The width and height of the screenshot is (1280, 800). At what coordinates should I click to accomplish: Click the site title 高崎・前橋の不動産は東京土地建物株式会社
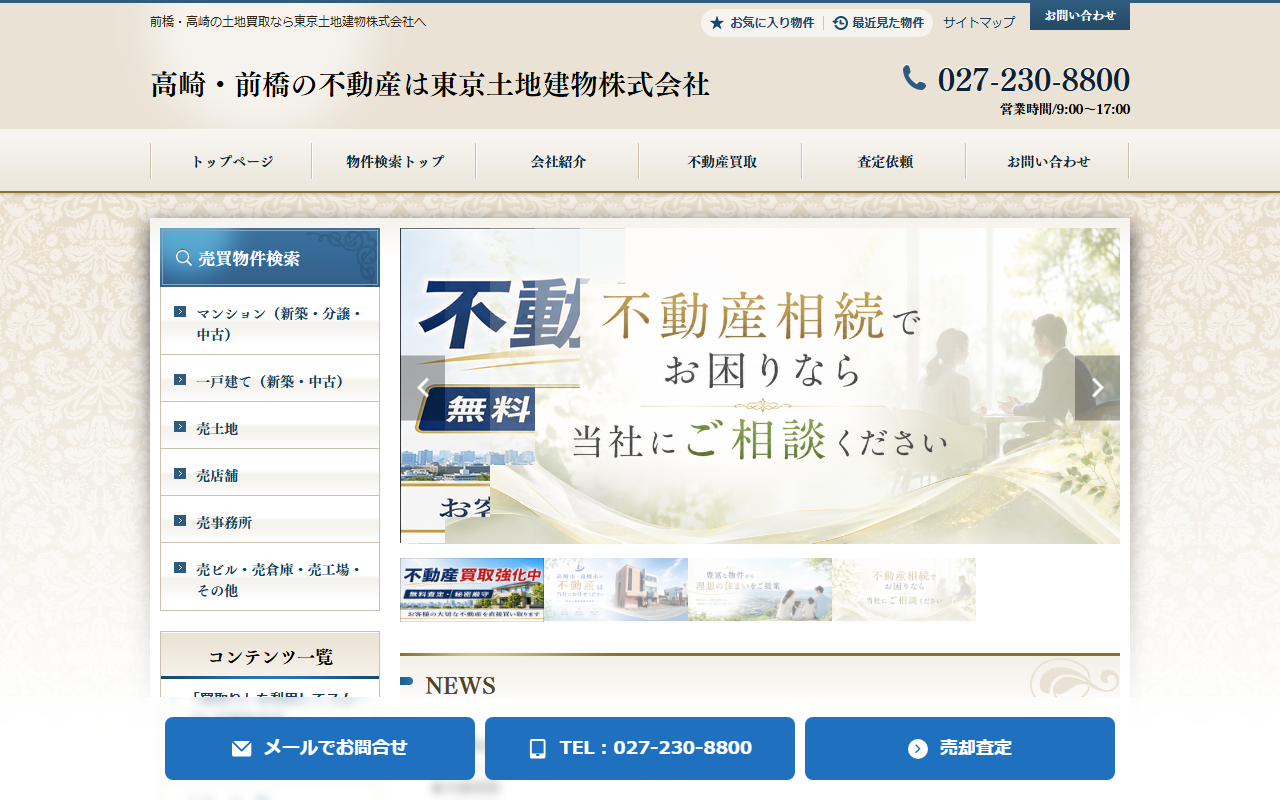click(430, 85)
